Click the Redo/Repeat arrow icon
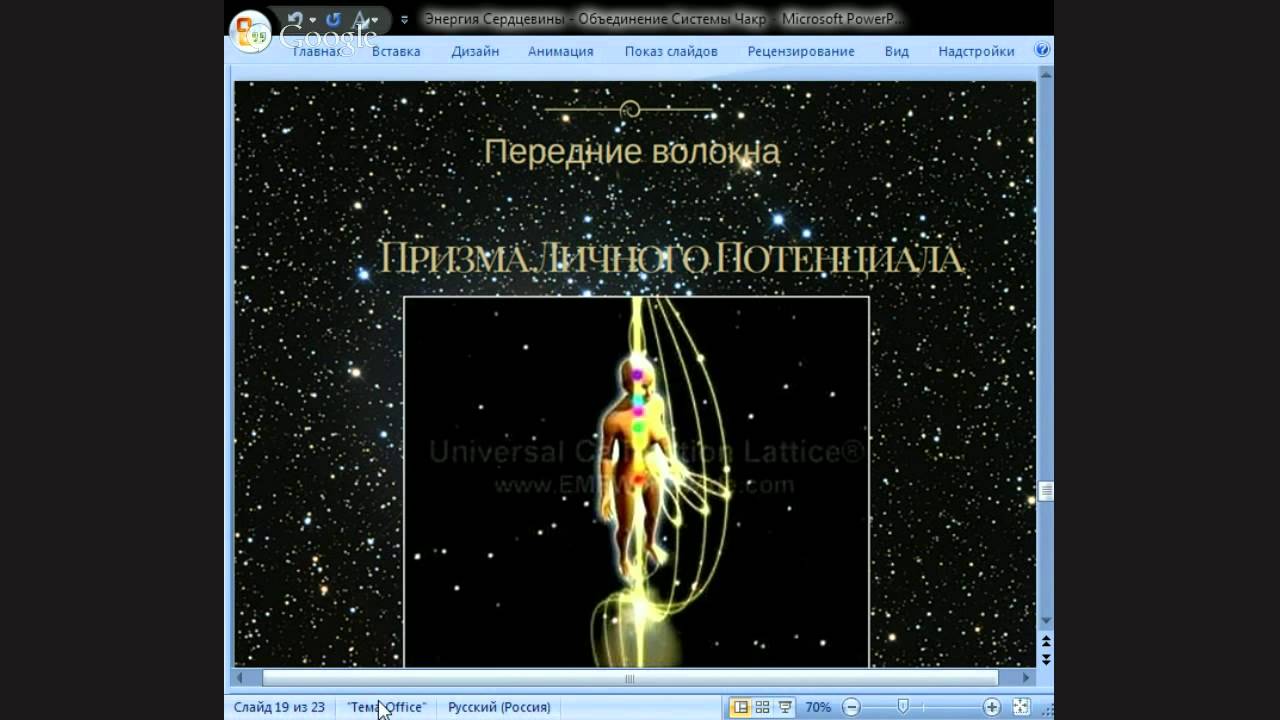The width and height of the screenshot is (1280, 720). coord(333,19)
